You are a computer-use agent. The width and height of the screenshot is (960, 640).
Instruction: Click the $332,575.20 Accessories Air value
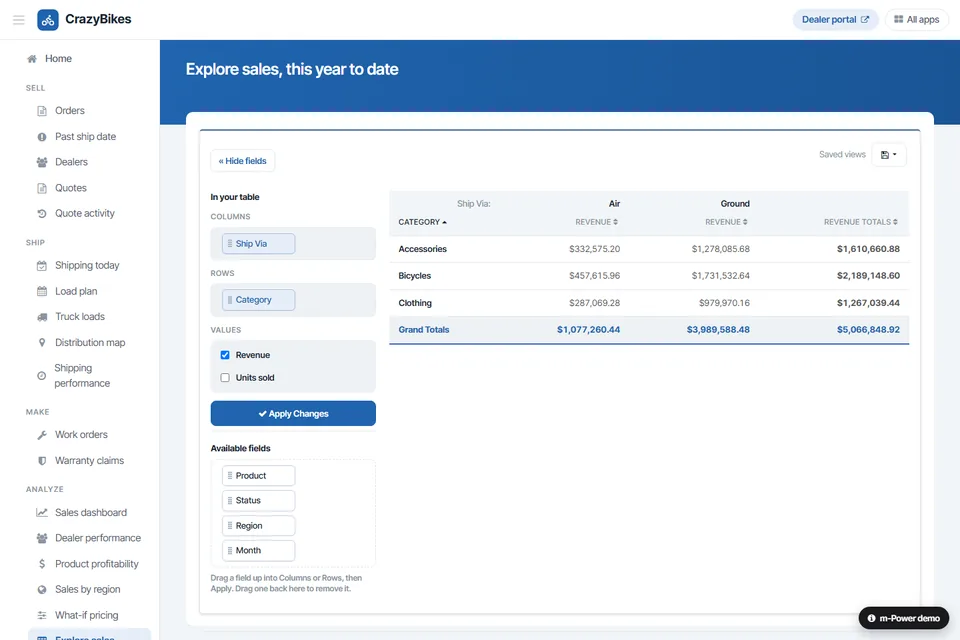coord(594,249)
